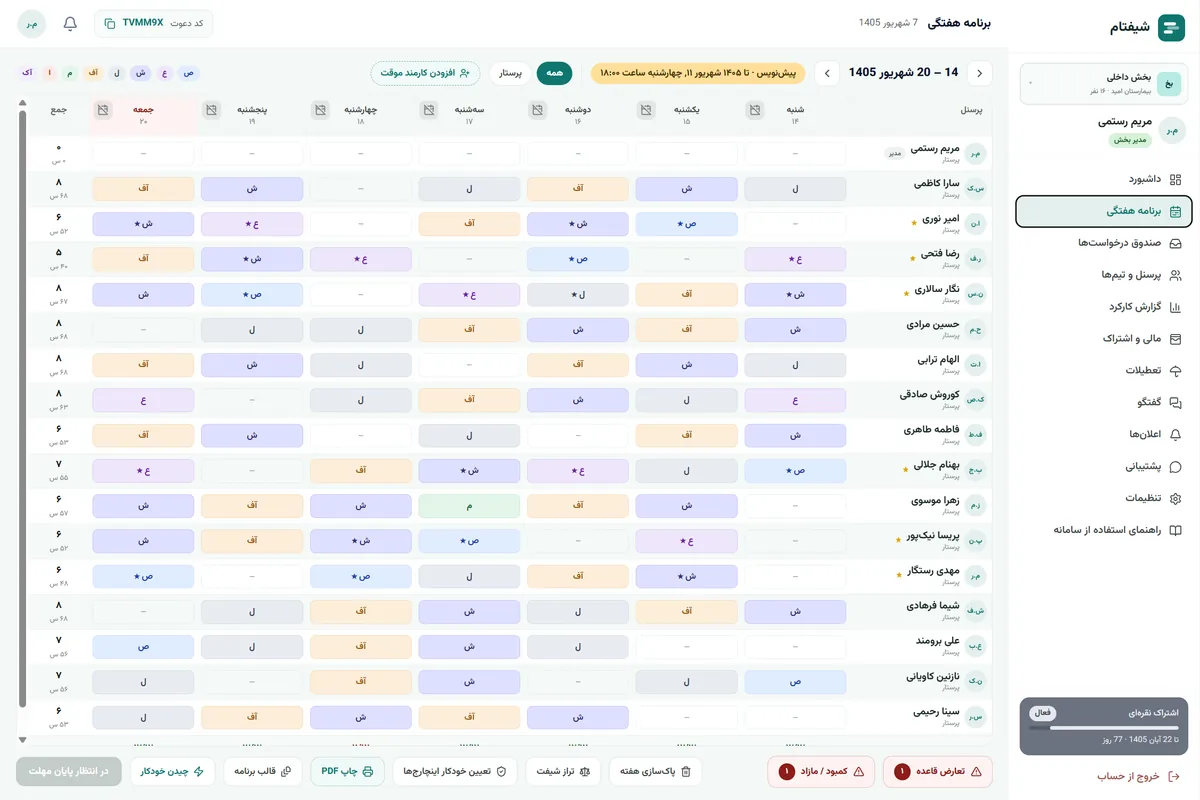Screen dimensions: 1200x800
Task: Select مریم رستمی's empty Saturday cell
Action: click(795, 154)
